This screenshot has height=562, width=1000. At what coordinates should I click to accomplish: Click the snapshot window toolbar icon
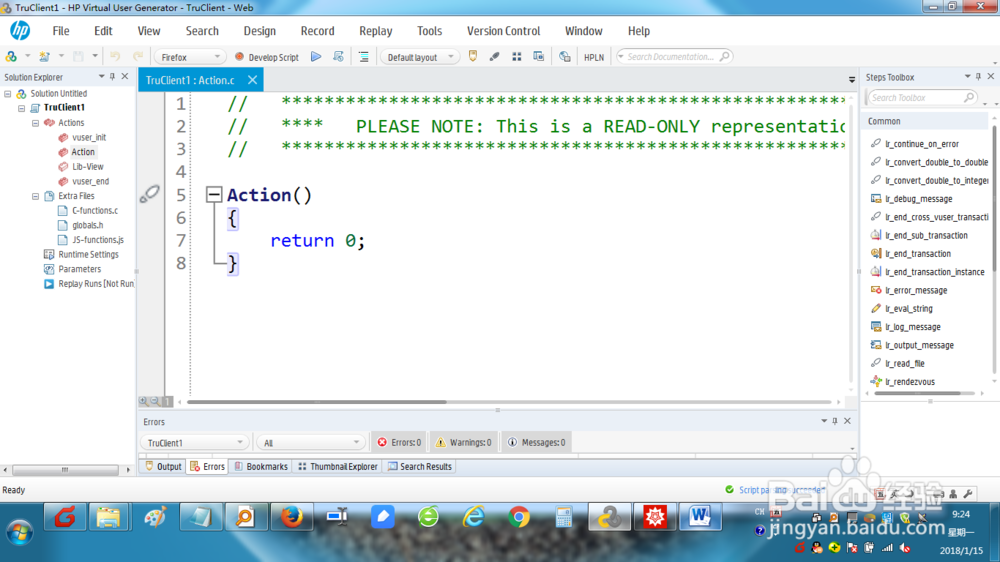click(x=539, y=57)
